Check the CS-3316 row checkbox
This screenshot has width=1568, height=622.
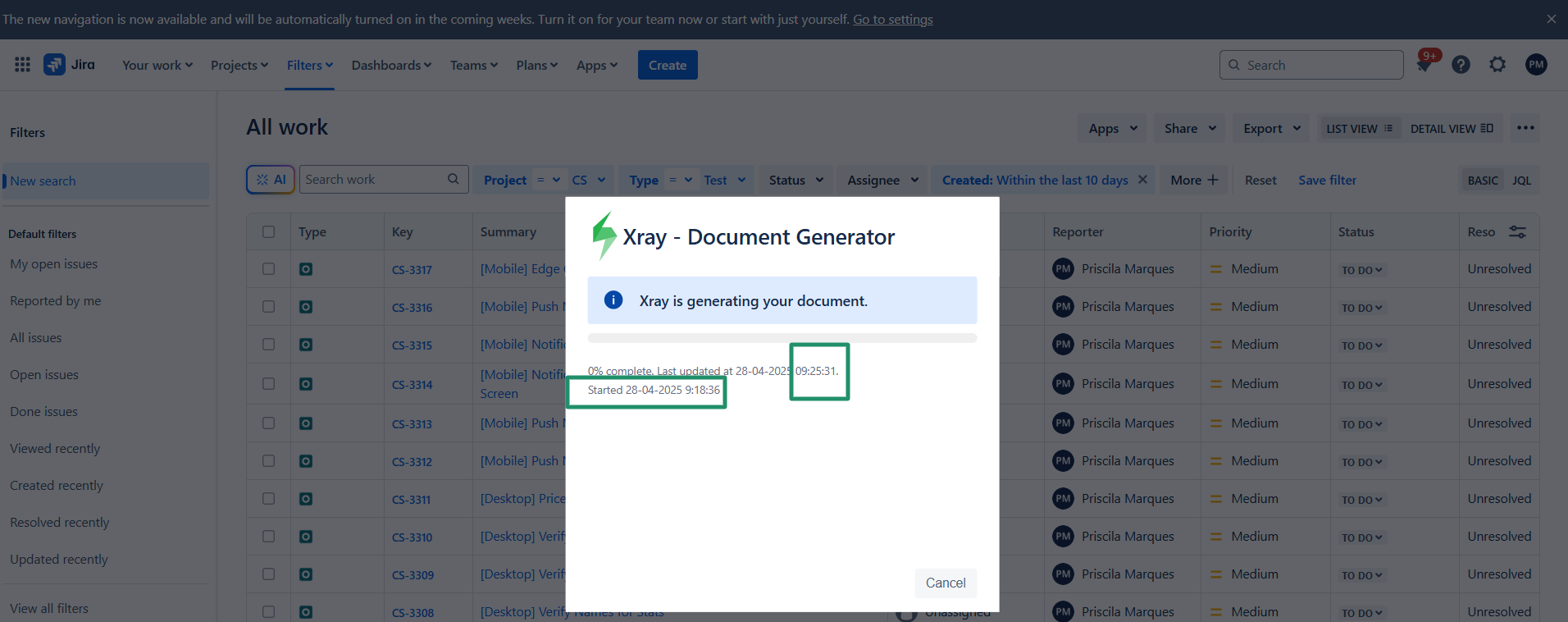268,306
